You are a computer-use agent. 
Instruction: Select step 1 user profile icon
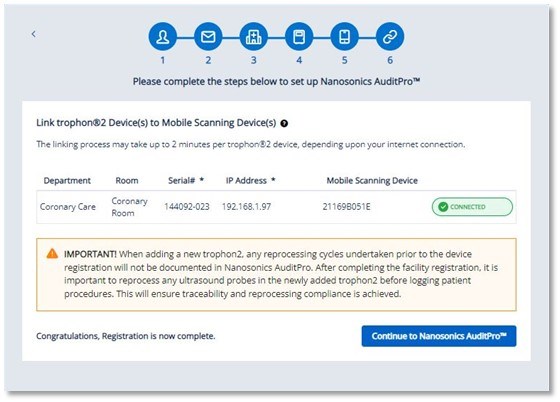coord(163,37)
